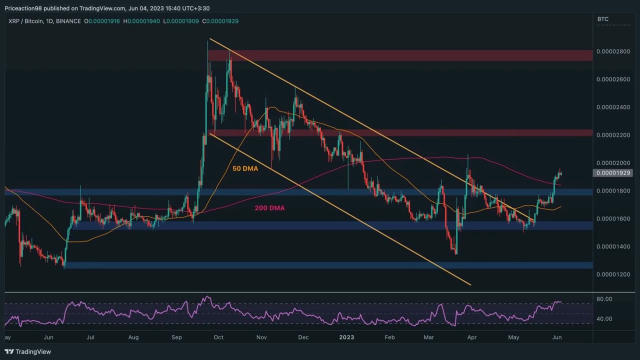Screen dimensions: 640x360
Task: Click the 2023 label on time axis
Action: (x=347, y=338)
